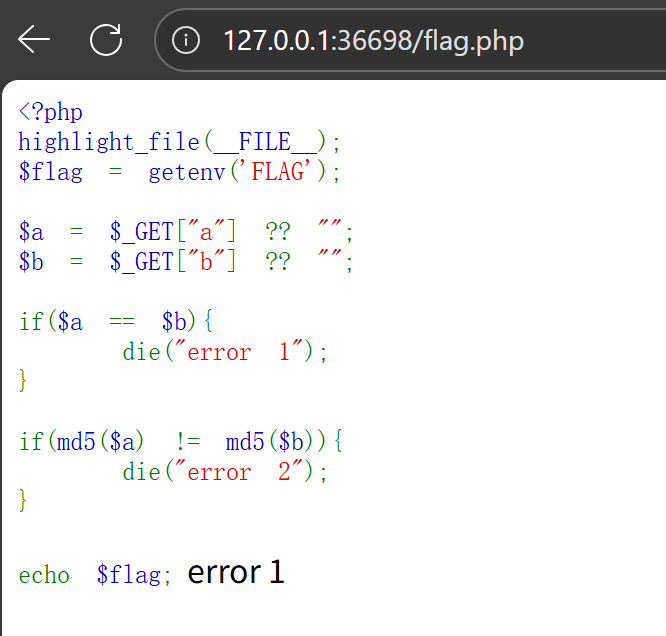Click the die("error 1") statement
This screenshot has height=636, width=666.
(225, 352)
